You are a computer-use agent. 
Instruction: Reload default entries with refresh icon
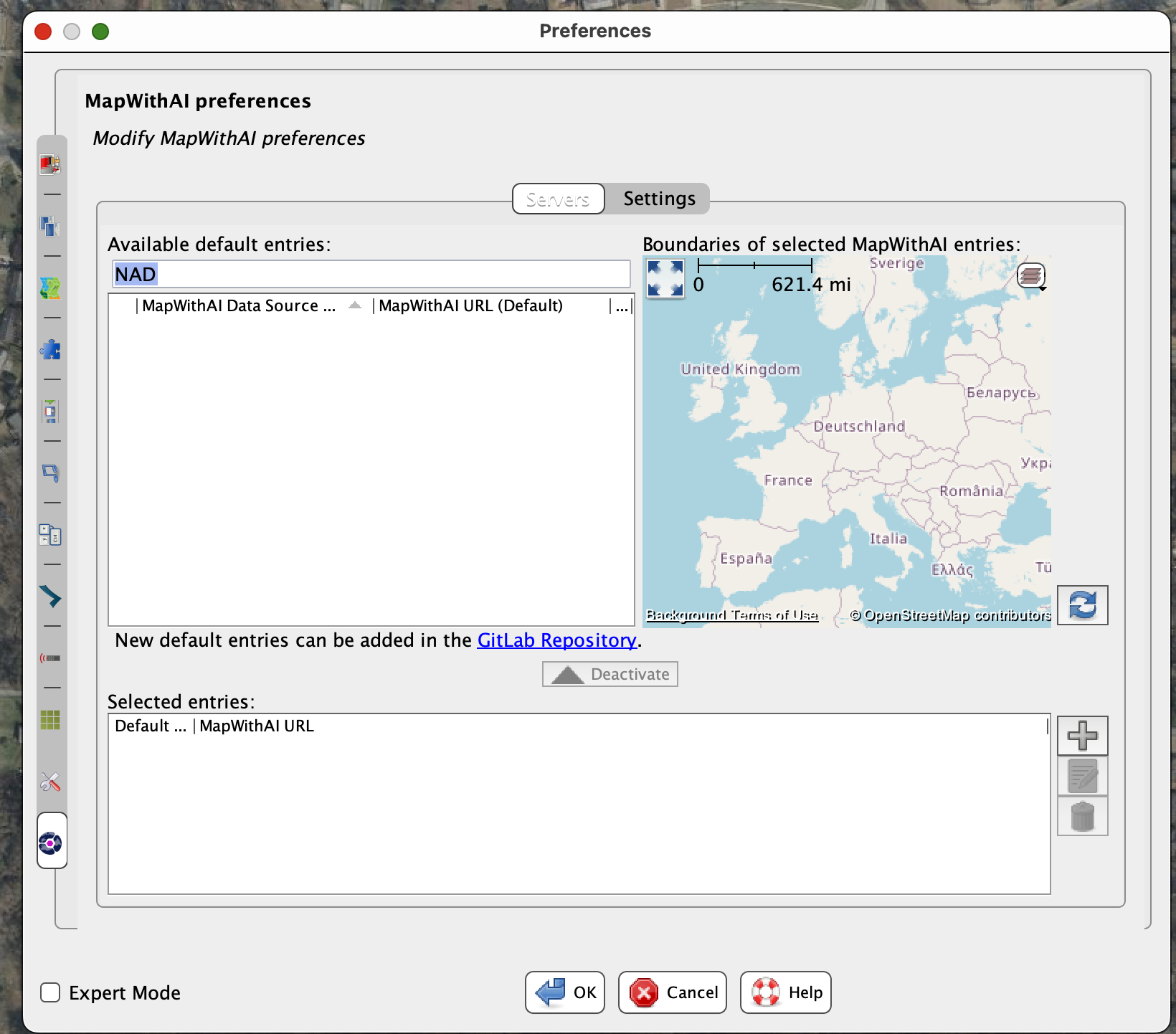(x=1083, y=604)
